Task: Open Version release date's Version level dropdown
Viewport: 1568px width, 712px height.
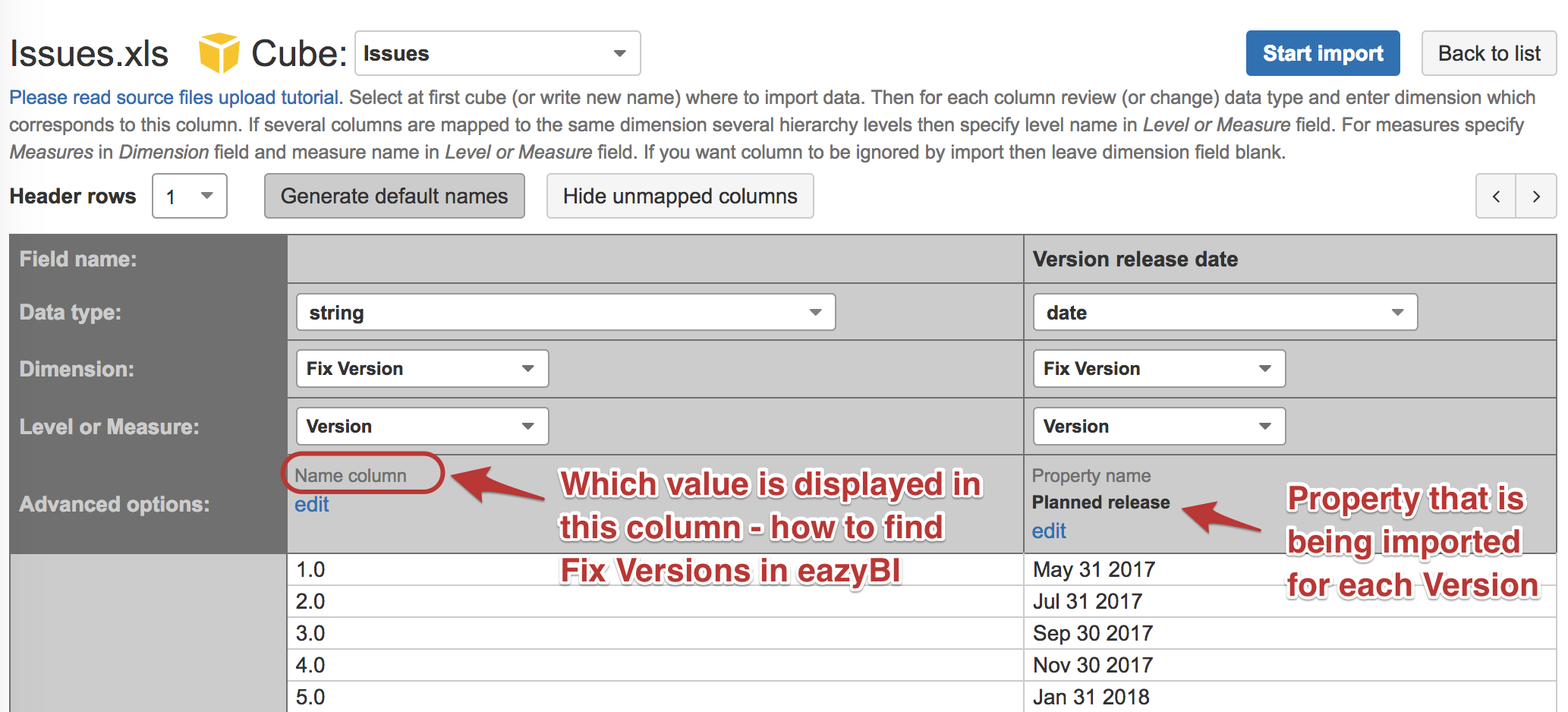Action: click(x=1158, y=427)
